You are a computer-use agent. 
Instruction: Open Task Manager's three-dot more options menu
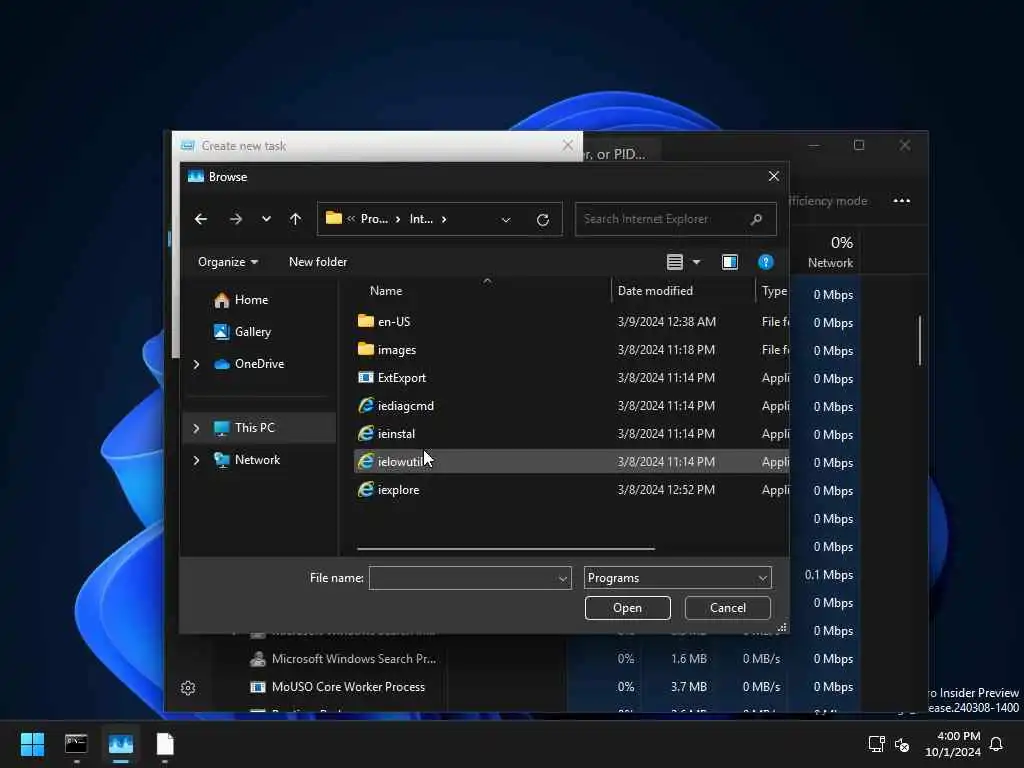click(x=902, y=200)
